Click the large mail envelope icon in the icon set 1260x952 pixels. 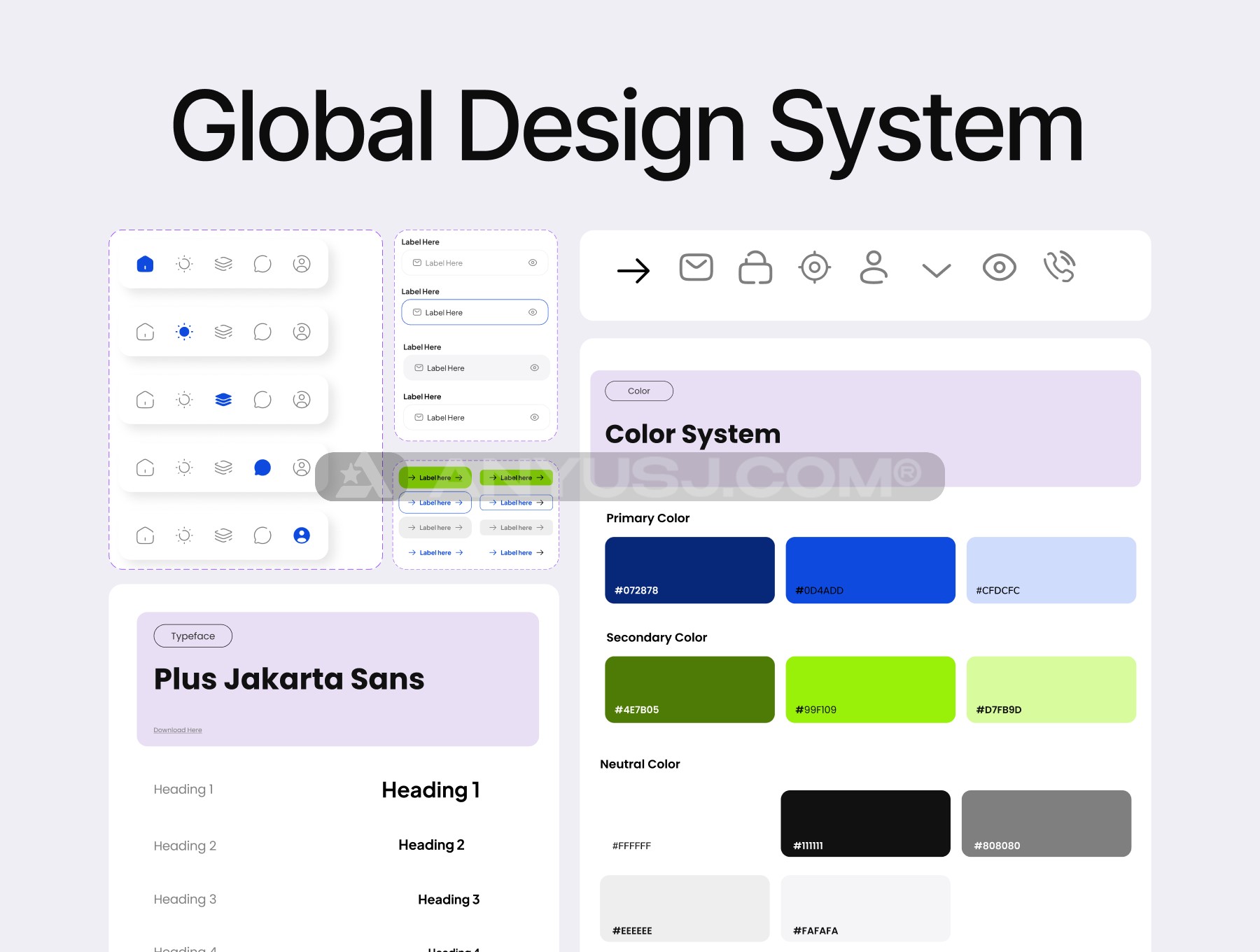pos(696,267)
